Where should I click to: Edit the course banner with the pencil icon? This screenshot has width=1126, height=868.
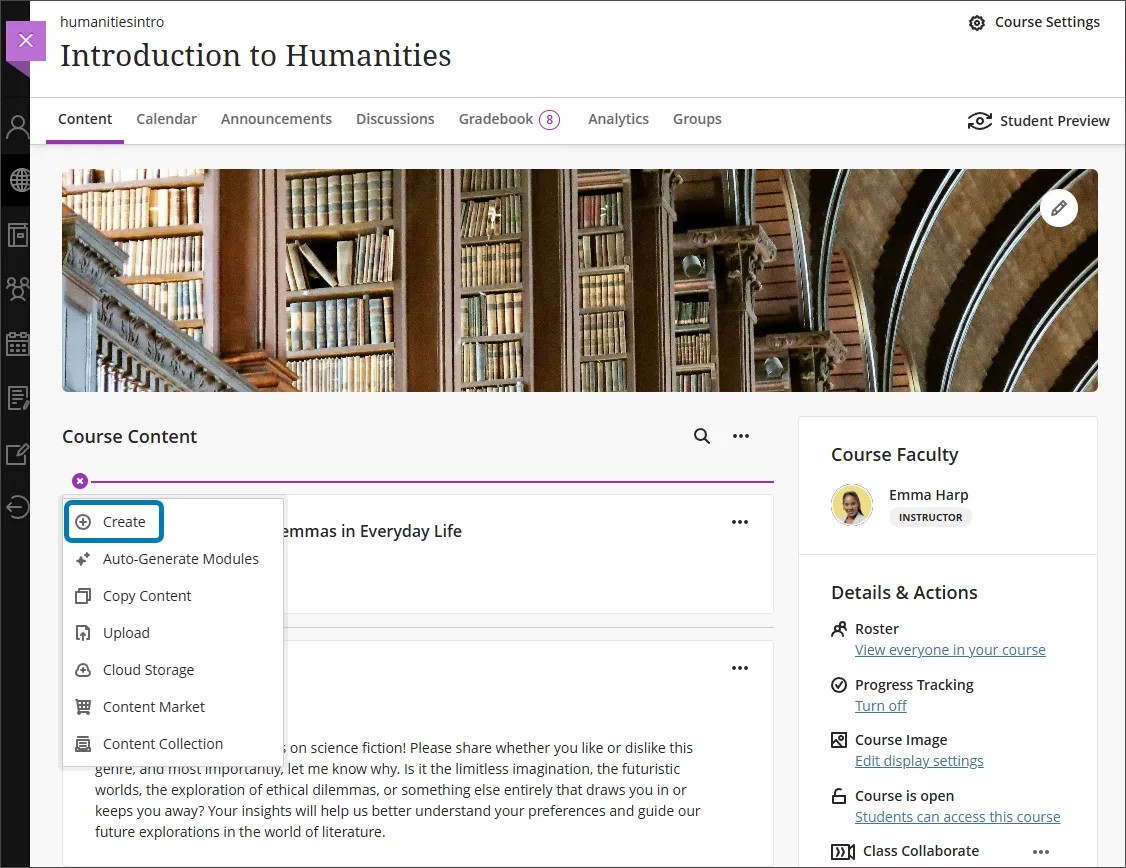click(1059, 208)
